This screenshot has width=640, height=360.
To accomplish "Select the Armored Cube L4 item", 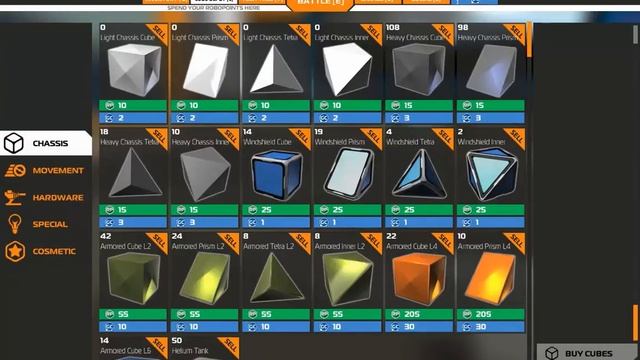I will [x=419, y=282].
